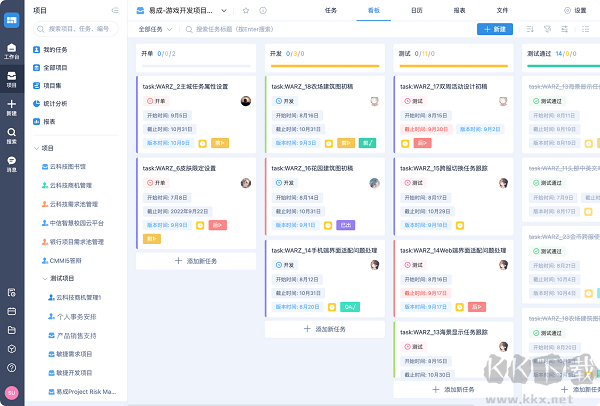This screenshot has width=600, height=406.
Task: Click the cube icon in dark sidebar
Action: tap(11, 349)
